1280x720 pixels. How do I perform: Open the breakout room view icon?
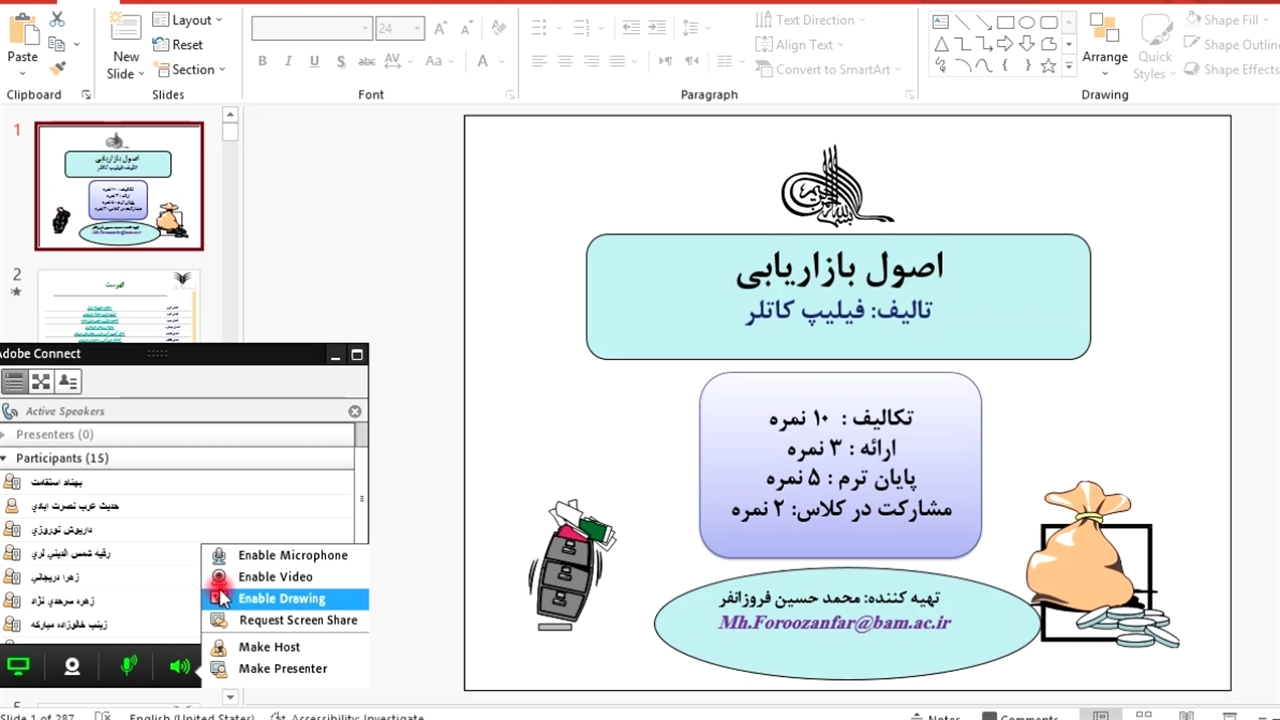(41, 381)
